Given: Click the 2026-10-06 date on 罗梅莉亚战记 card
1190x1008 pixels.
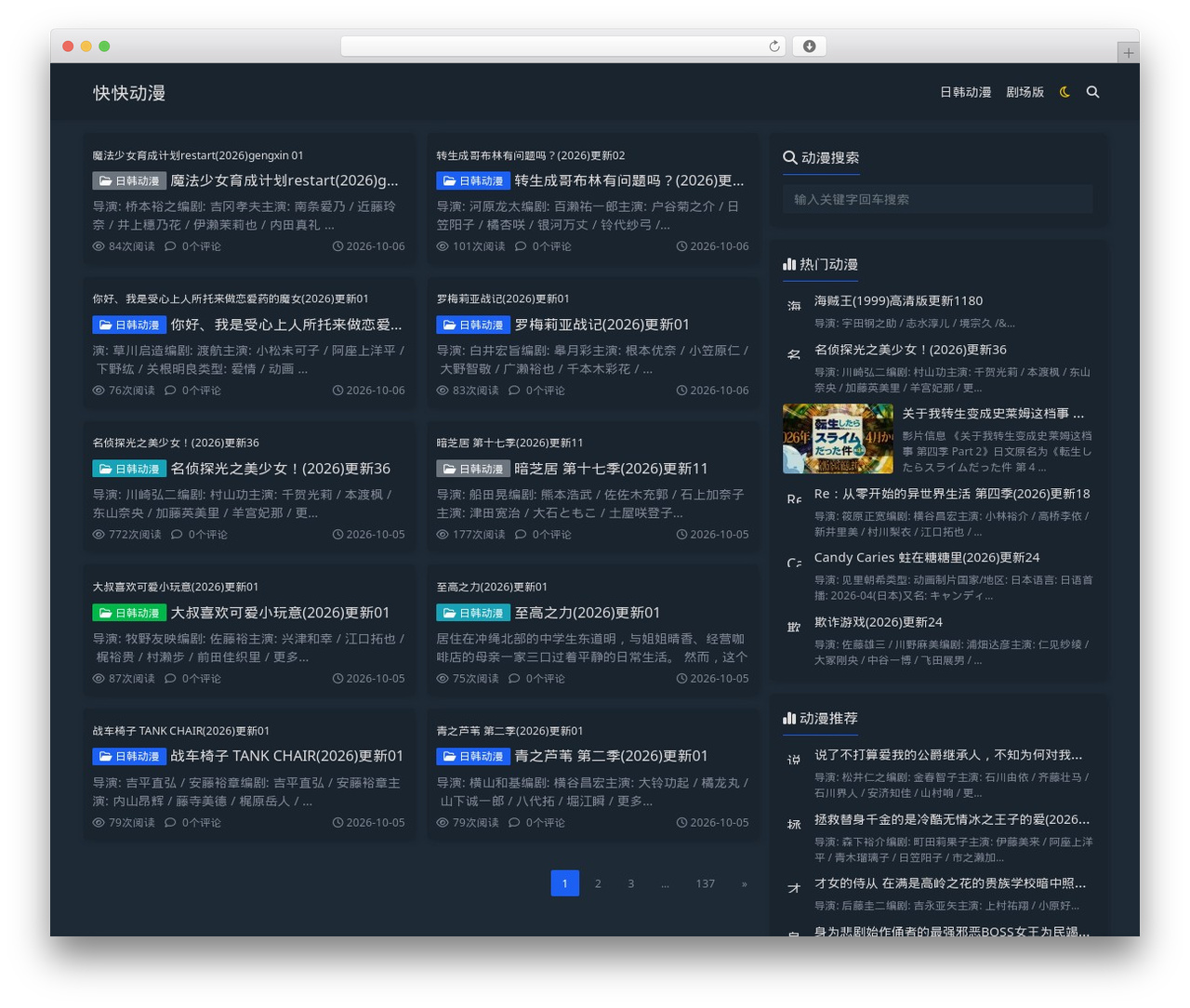Looking at the screenshot, I should (712, 391).
